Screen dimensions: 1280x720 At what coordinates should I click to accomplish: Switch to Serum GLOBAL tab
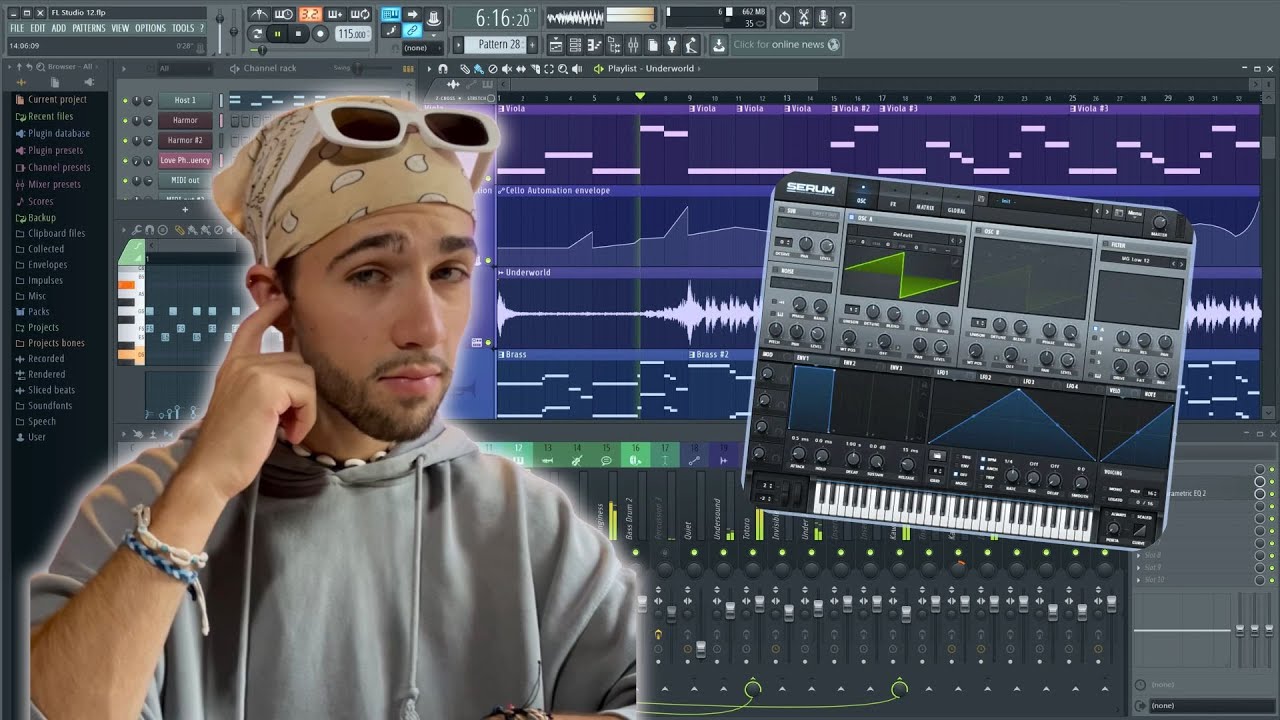(957, 210)
